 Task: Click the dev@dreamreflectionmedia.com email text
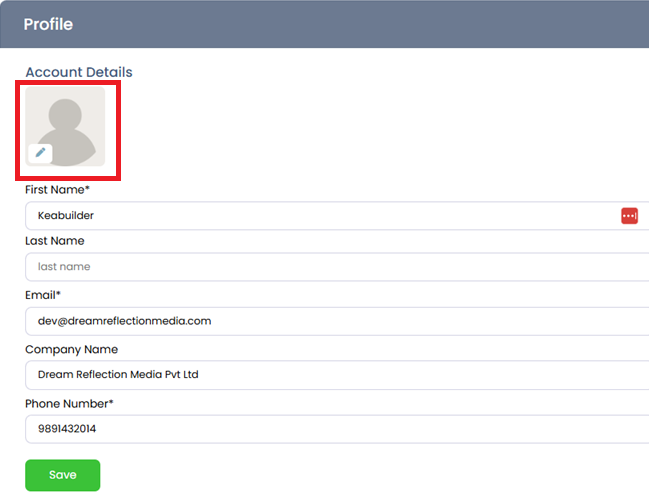click(124, 321)
